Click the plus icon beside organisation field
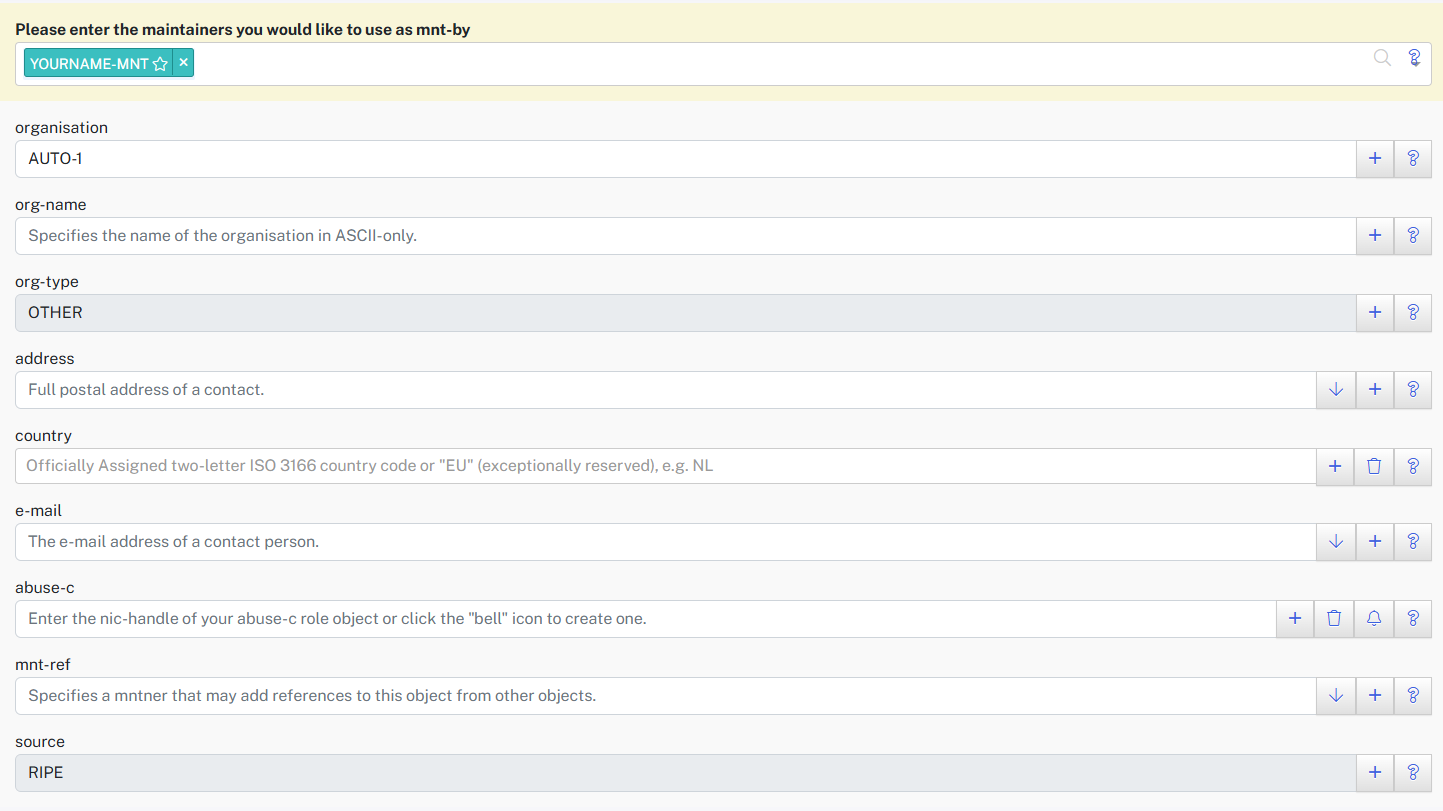 (x=1375, y=159)
